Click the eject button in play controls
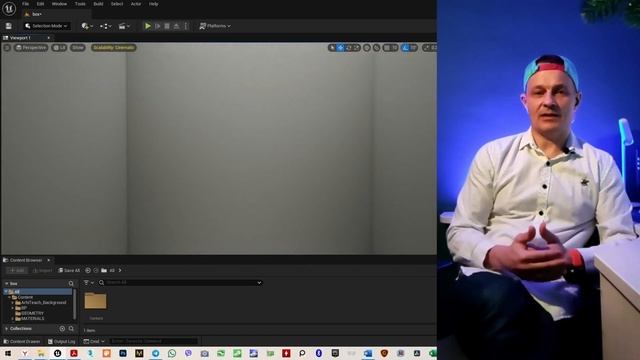640x360 pixels. tap(176, 26)
